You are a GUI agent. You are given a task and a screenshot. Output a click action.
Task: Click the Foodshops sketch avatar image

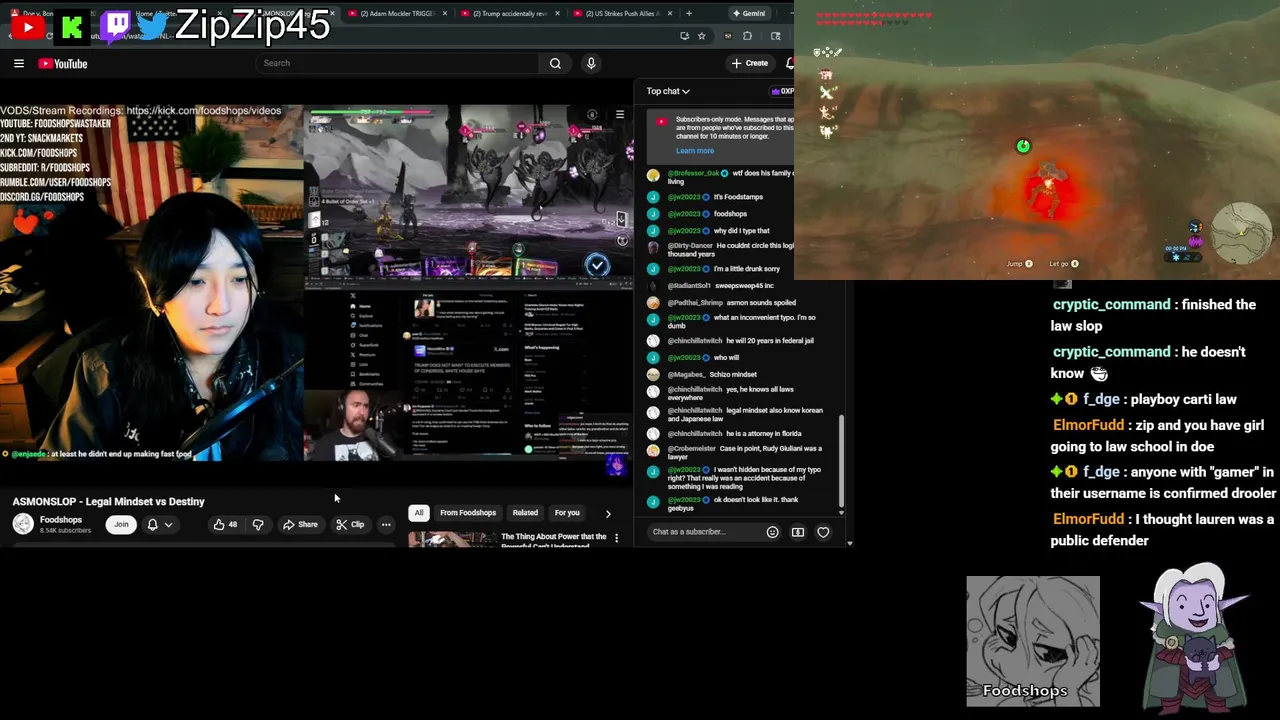click(1033, 641)
